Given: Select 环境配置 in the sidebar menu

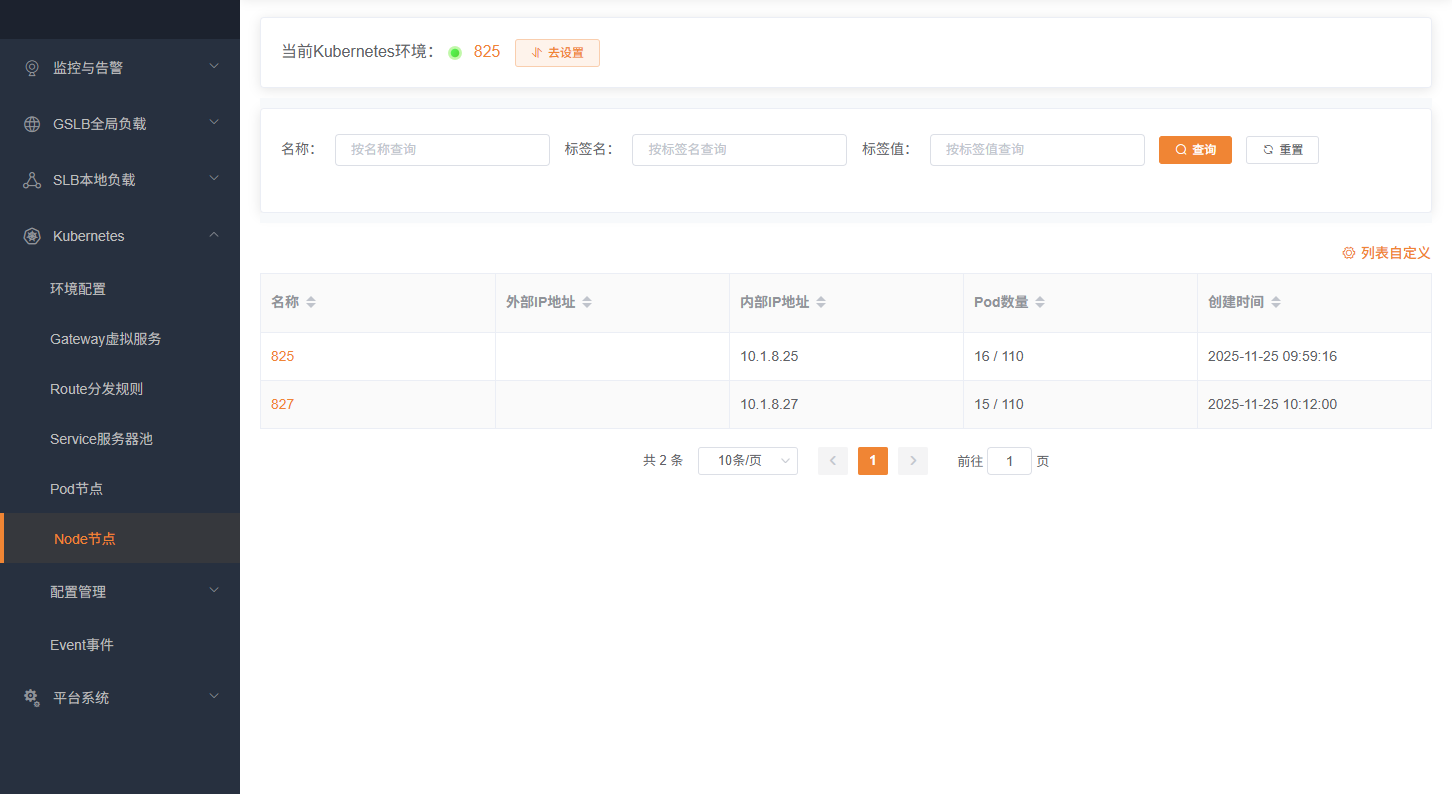Looking at the screenshot, I should pyautogui.click(x=80, y=288).
